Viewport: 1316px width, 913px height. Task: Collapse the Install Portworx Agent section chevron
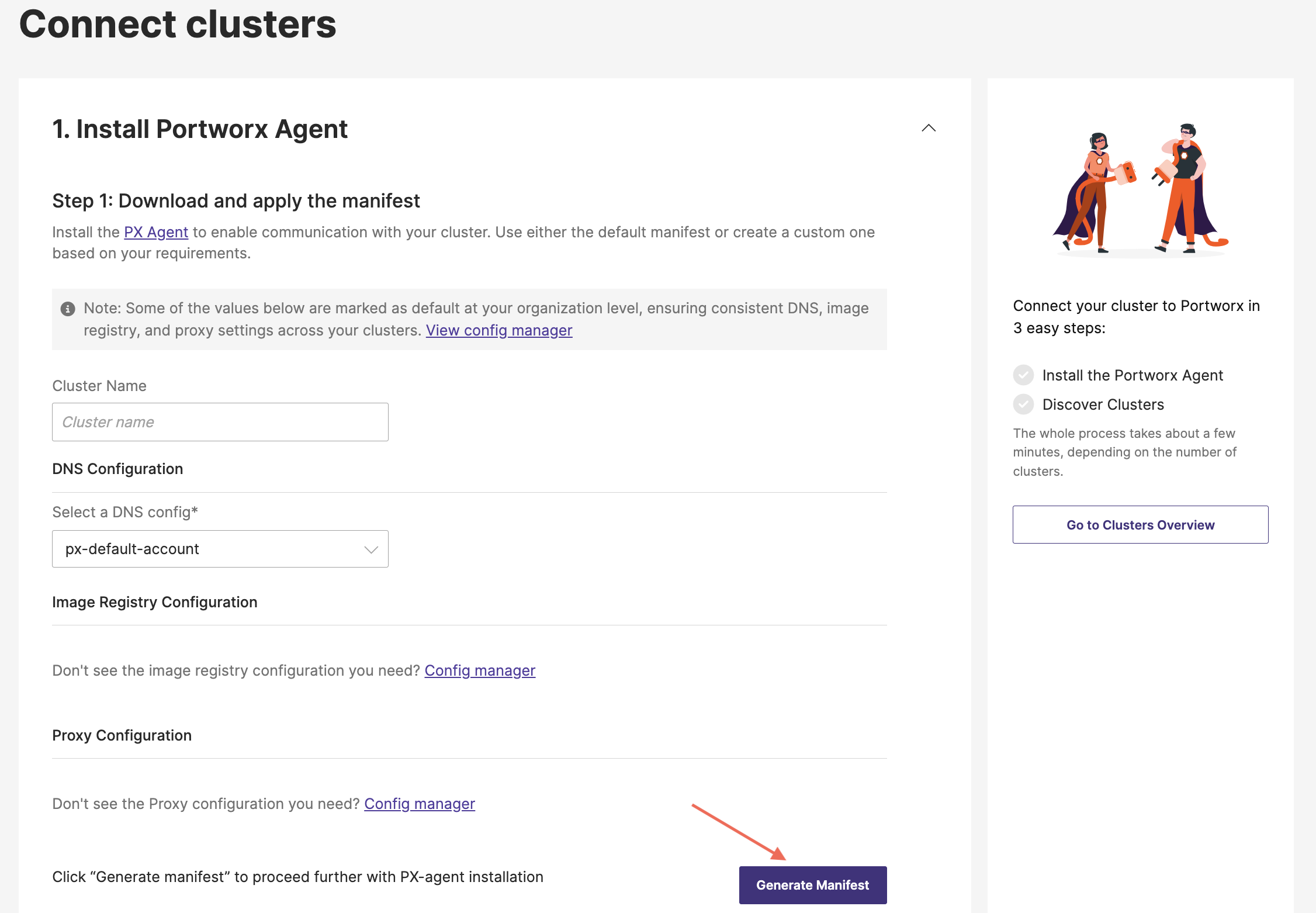coord(929,128)
